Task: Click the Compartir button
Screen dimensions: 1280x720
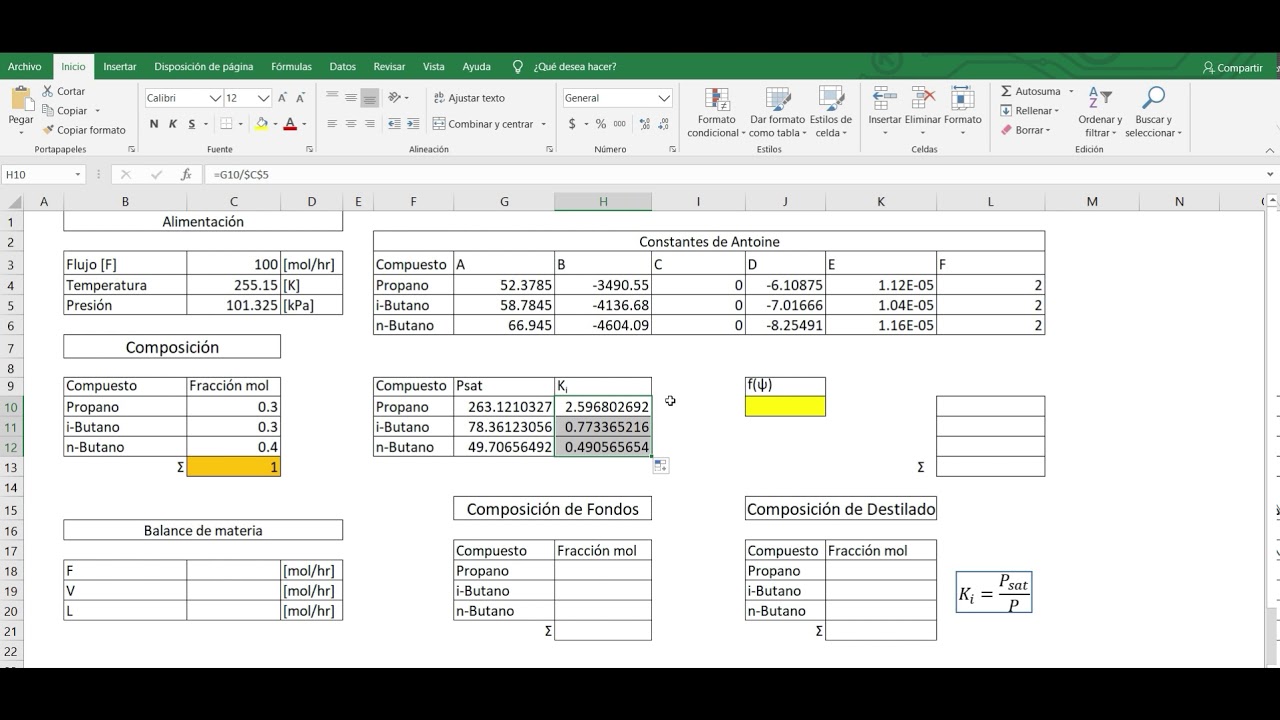Action: tap(1233, 68)
